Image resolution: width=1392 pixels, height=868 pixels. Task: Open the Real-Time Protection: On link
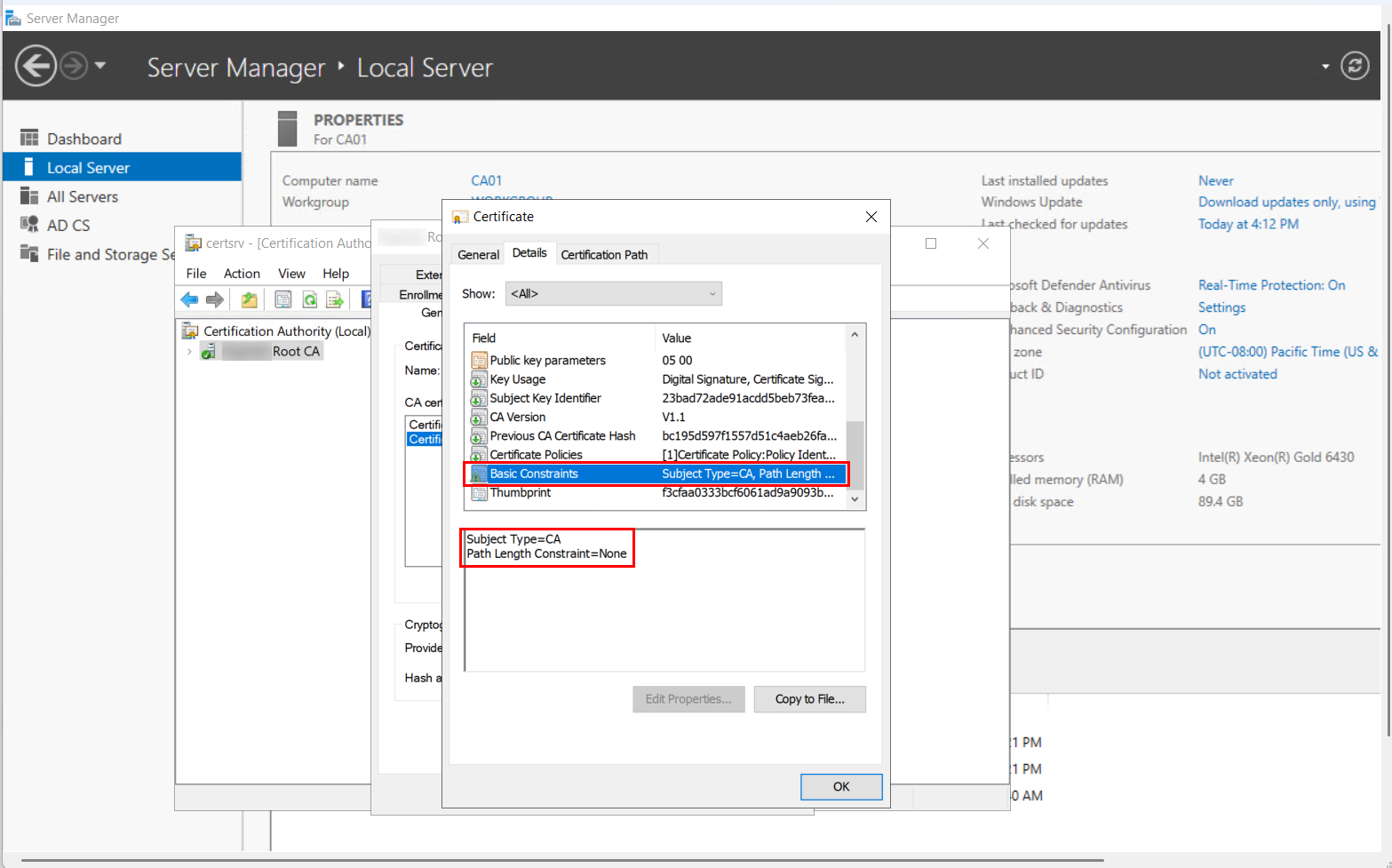tap(1271, 285)
